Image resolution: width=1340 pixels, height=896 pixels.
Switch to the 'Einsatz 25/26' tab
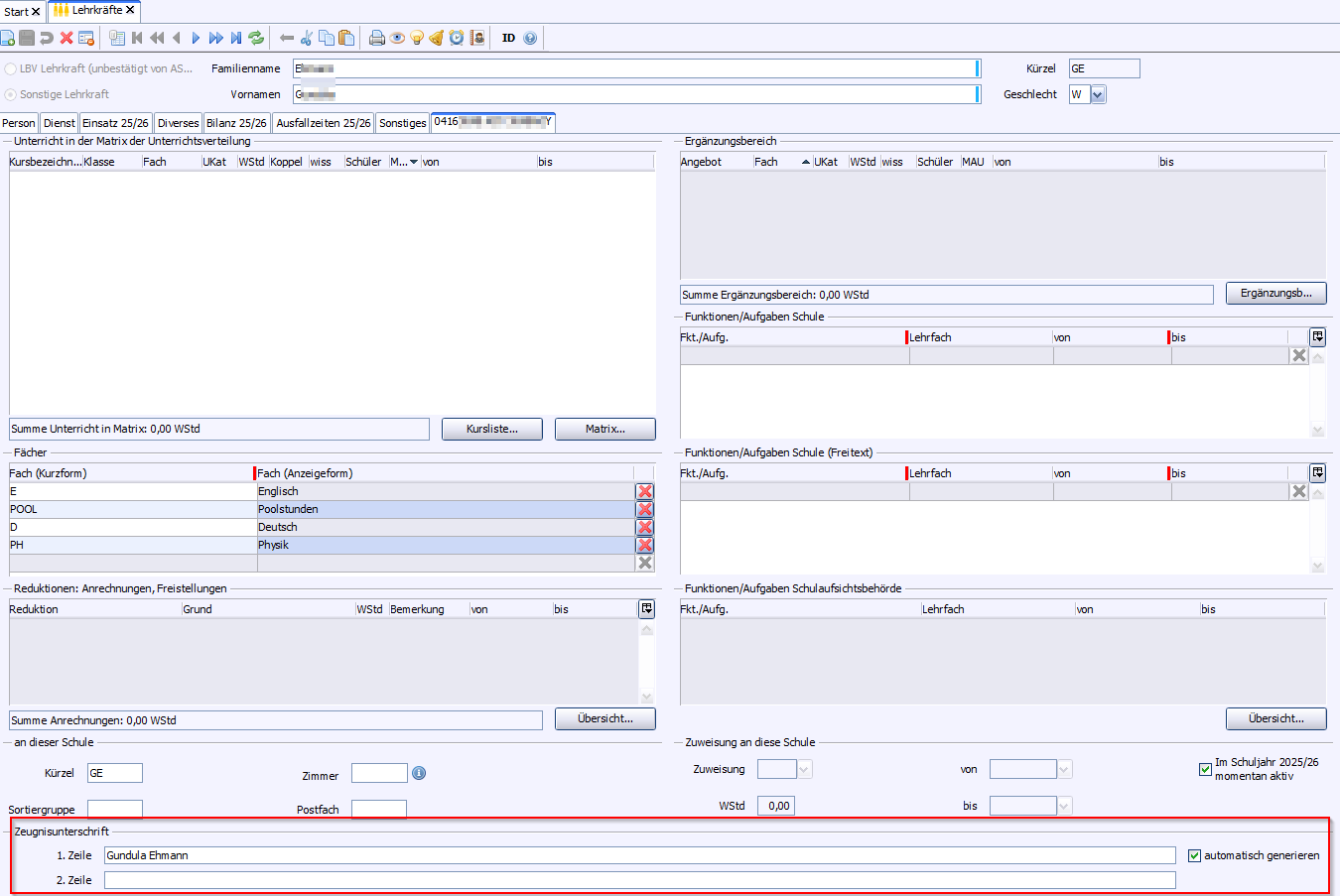click(115, 123)
